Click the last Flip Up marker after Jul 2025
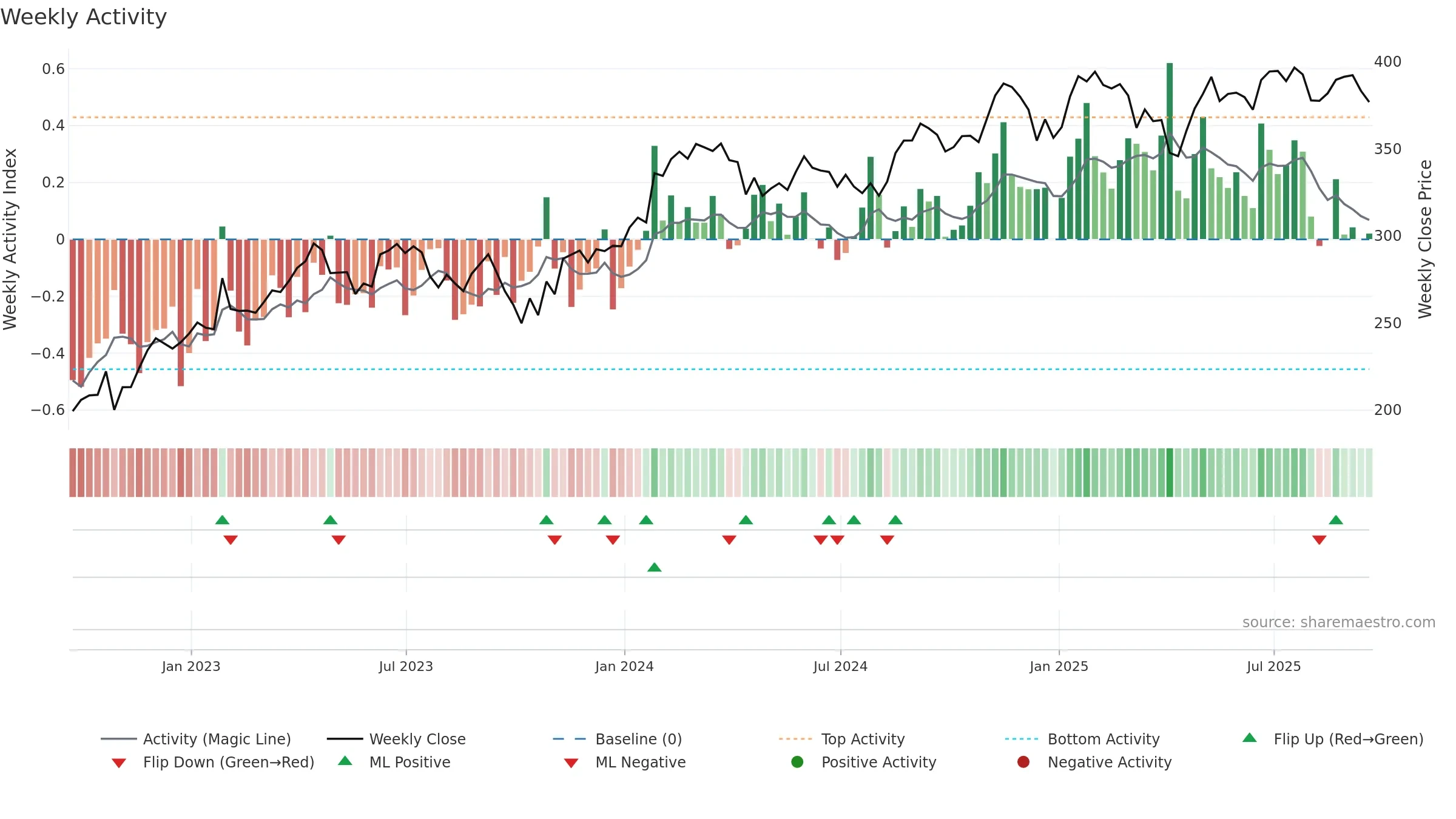 pyautogui.click(x=1336, y=520)
